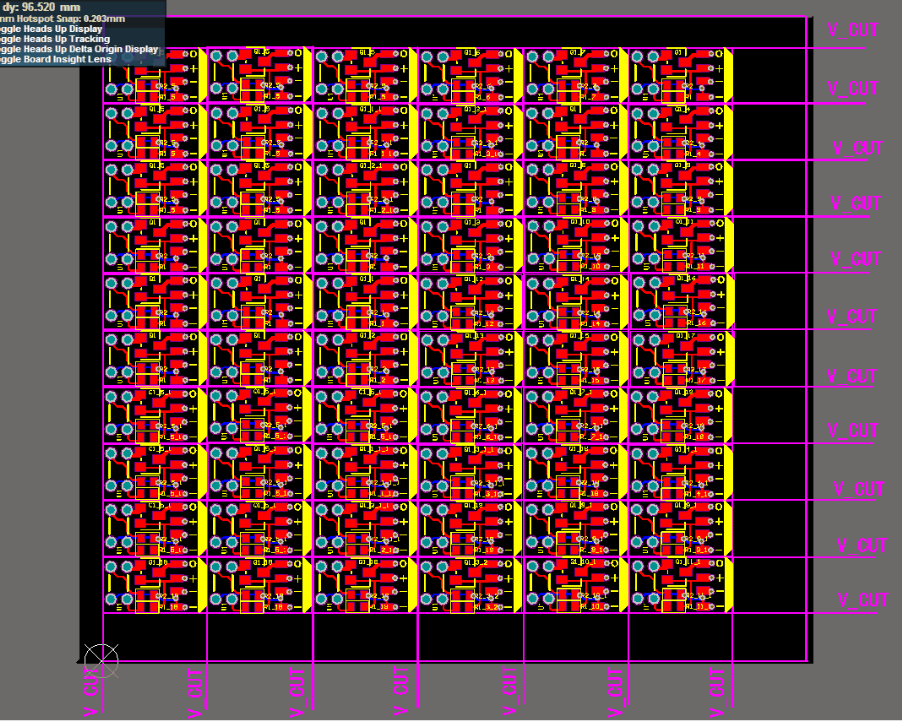Select the topmost V_CUT label on right side
This screenshot has height=721, width=902.
[853, 30]
